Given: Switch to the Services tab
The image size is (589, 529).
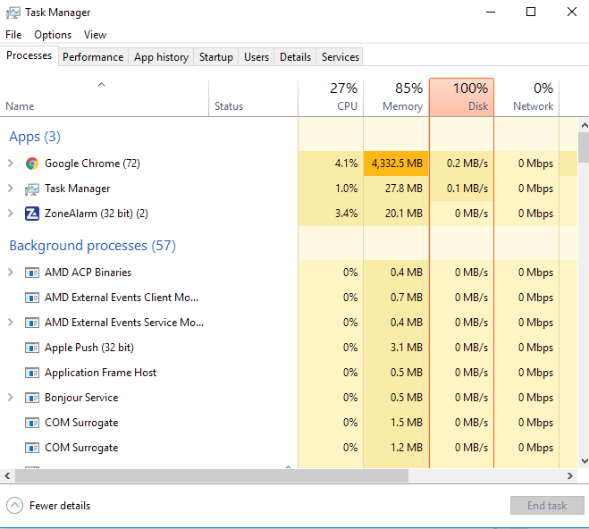Looking at the screenshot, I should click(340, 57).
